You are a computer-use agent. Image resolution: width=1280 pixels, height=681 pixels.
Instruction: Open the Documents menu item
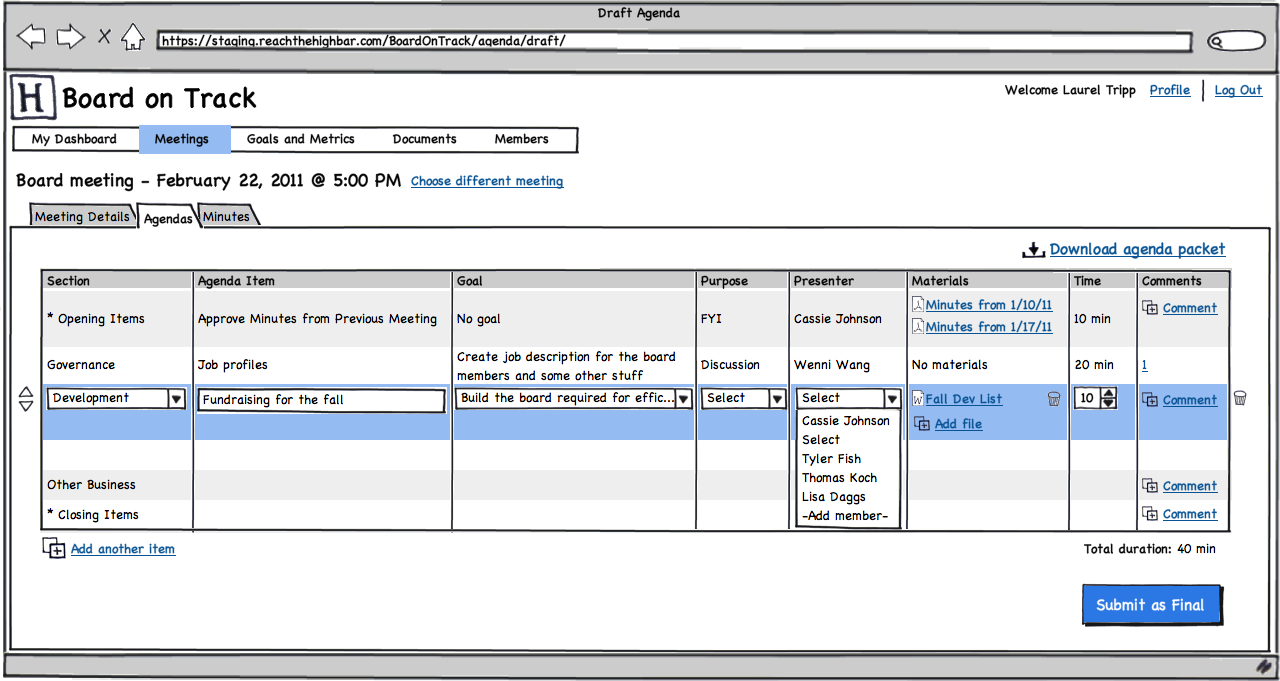[x=425, y=139]
